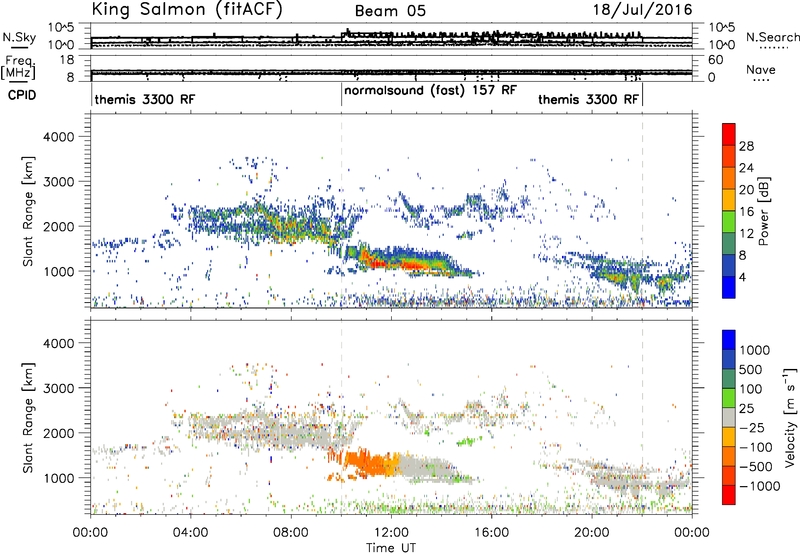Click the gray band in velocity color bar
The image size is (800, 554).
pos(729,418)
